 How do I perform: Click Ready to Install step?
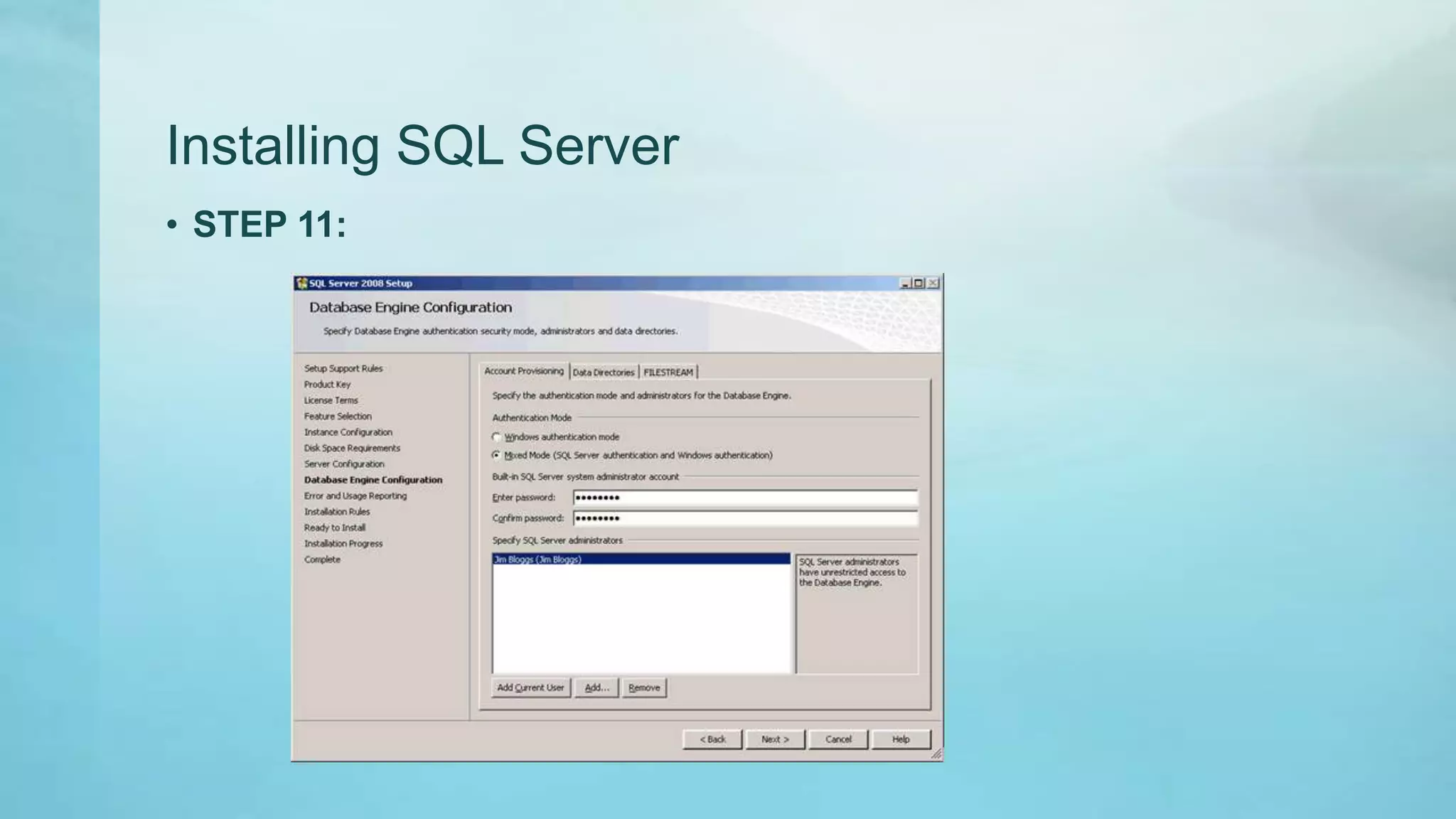coord(335,528)
